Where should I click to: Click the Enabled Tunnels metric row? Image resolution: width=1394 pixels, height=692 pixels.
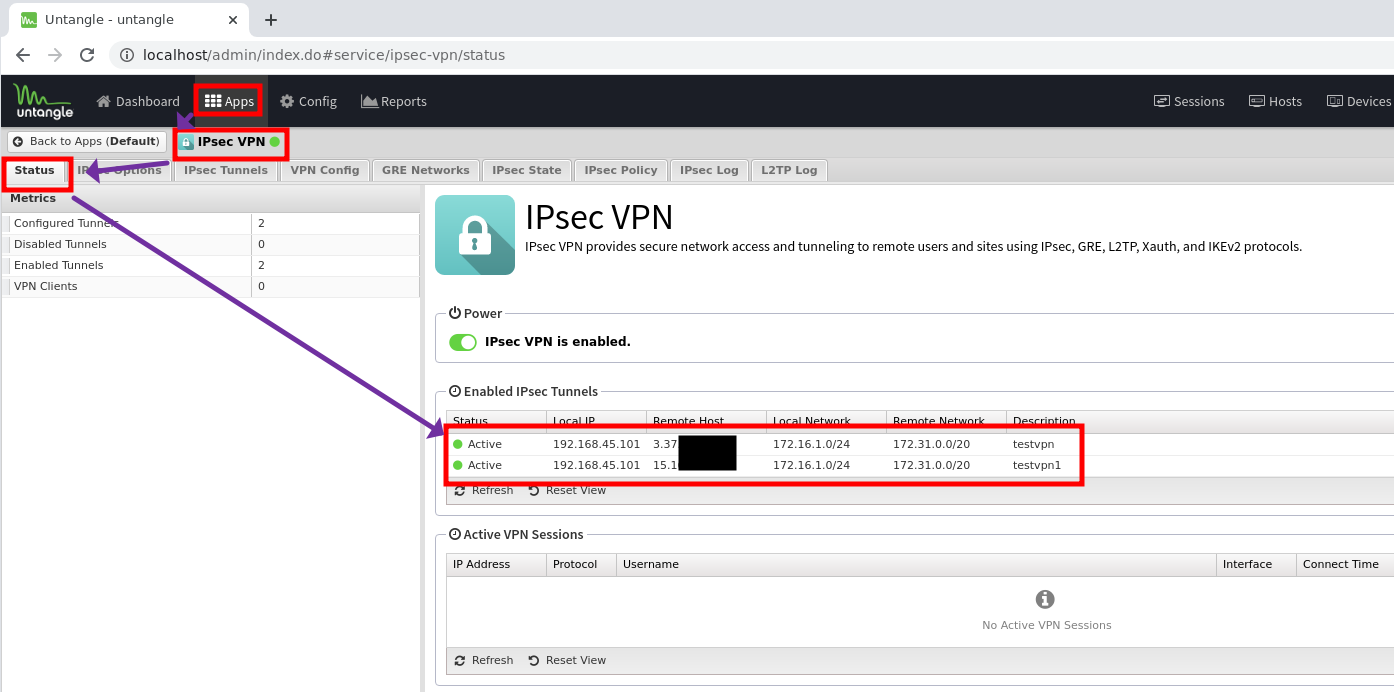[x=210, y=265]
